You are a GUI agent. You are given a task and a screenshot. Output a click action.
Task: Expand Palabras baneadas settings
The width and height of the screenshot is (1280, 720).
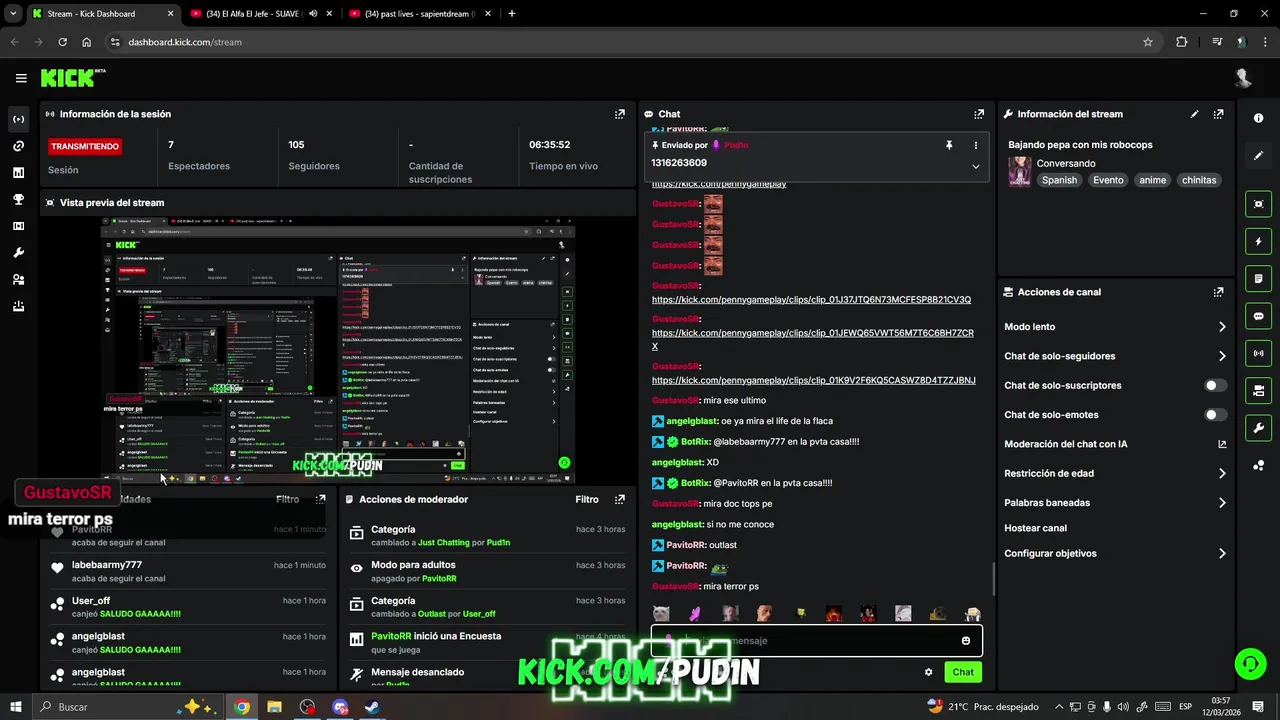(x=1222, y=503)
